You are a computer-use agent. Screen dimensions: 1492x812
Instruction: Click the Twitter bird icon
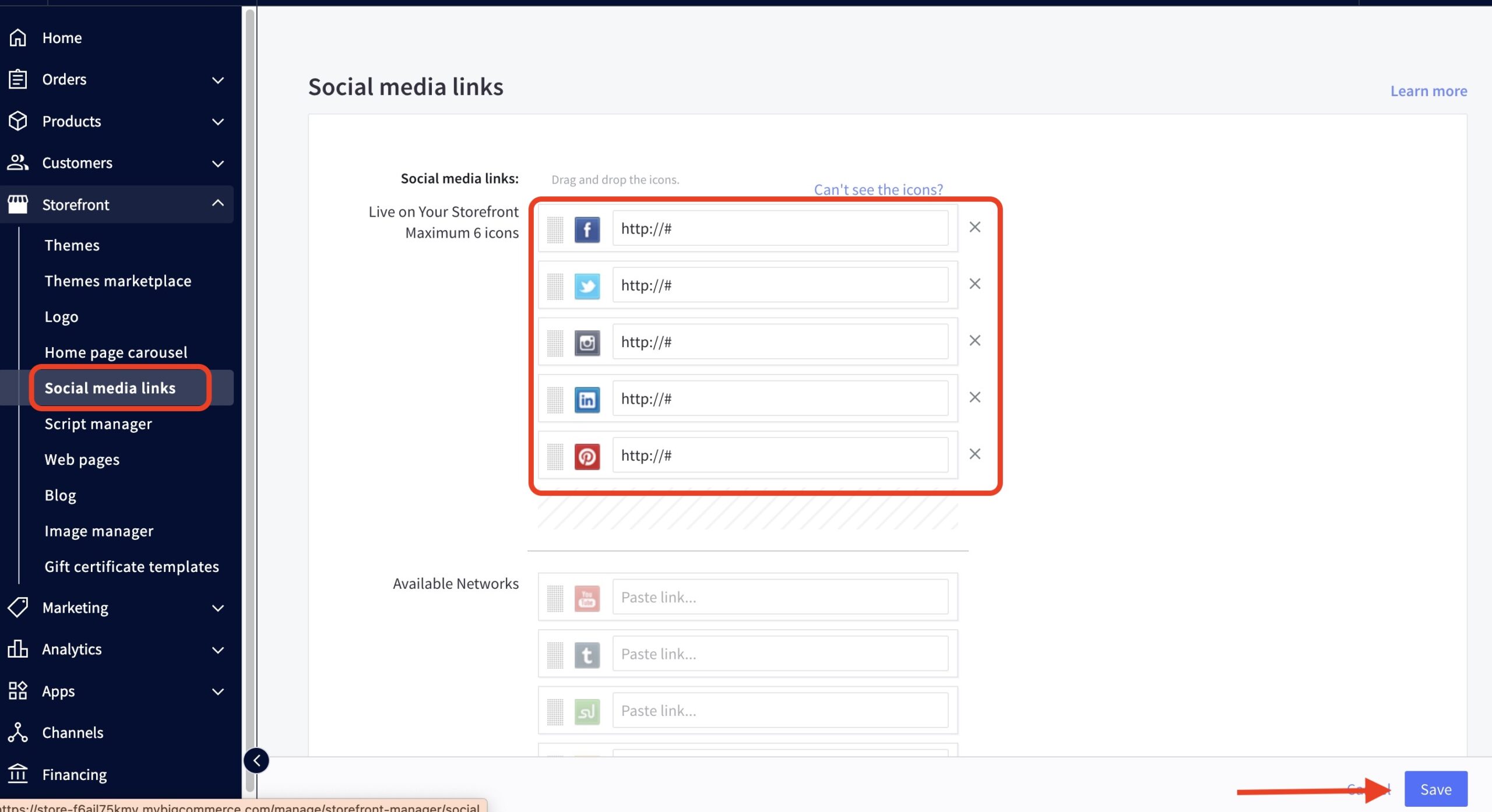click(587, 285)
